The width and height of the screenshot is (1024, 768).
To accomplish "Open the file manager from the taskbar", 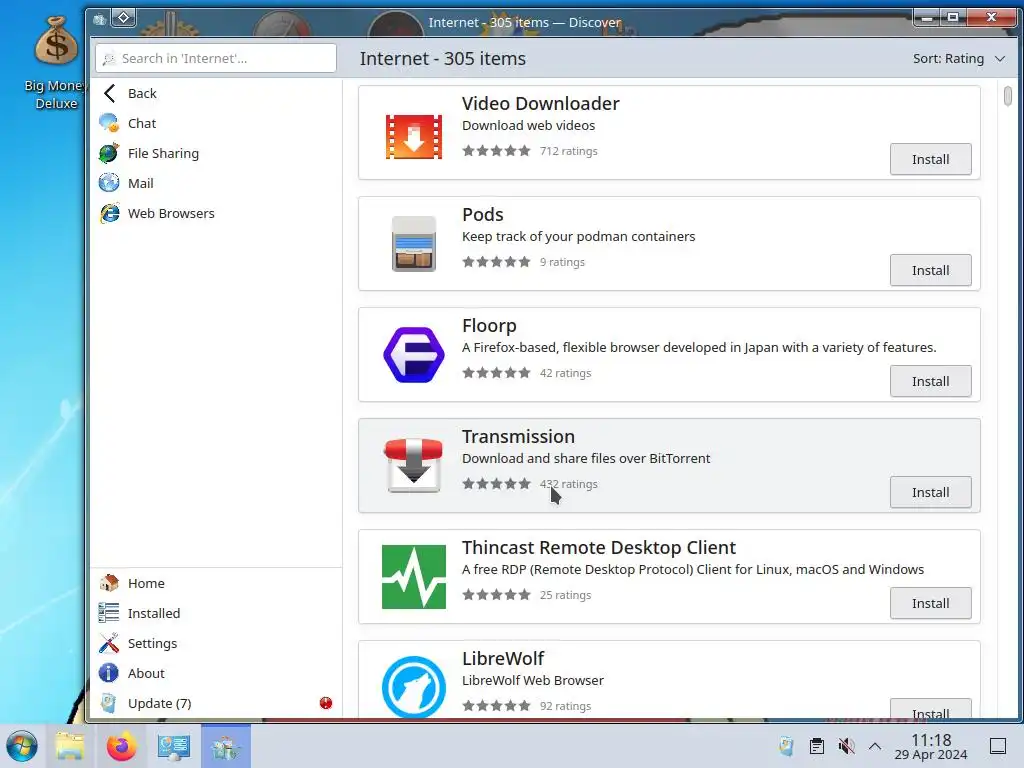I will tap(70, 746).
